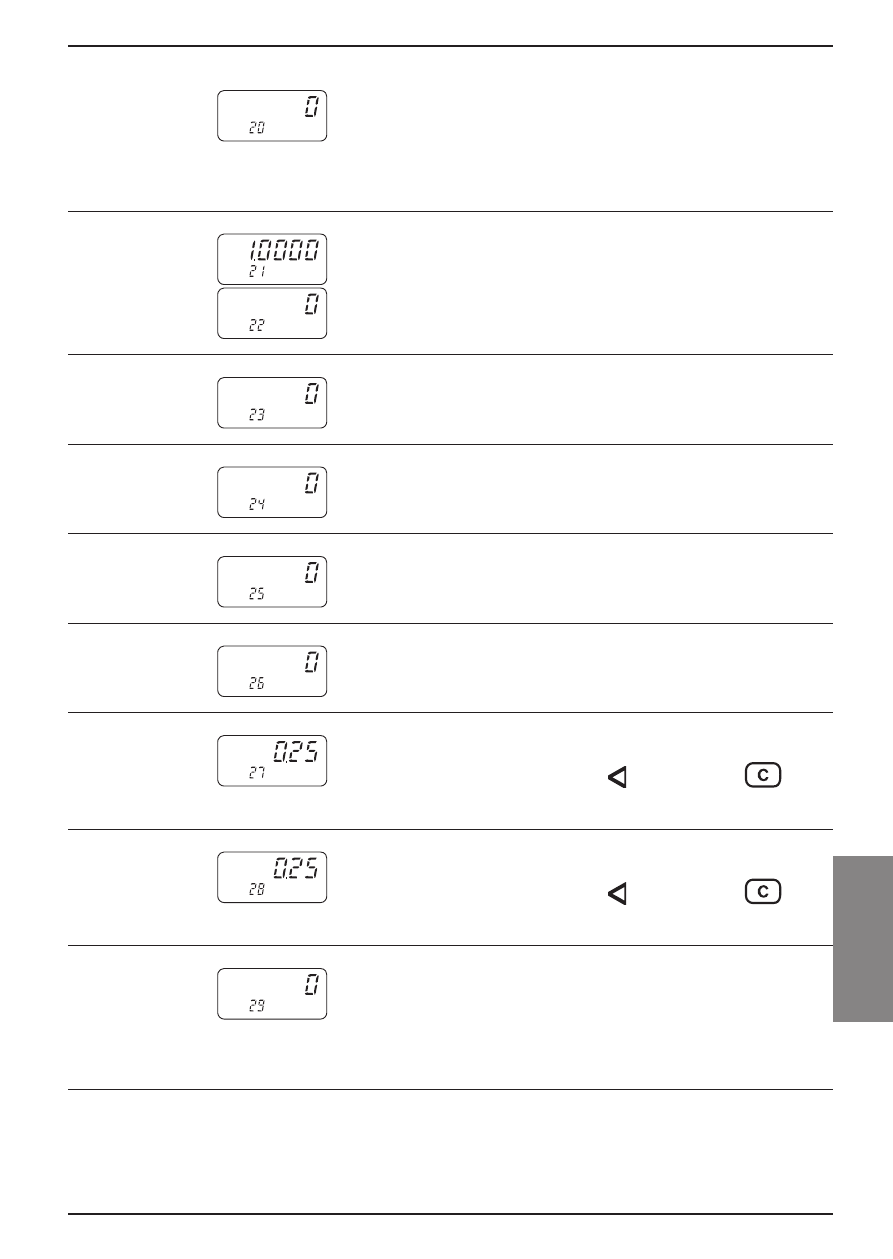Click the small index number 29
Screen dimensions: 893x1259
coord(257,1007)
